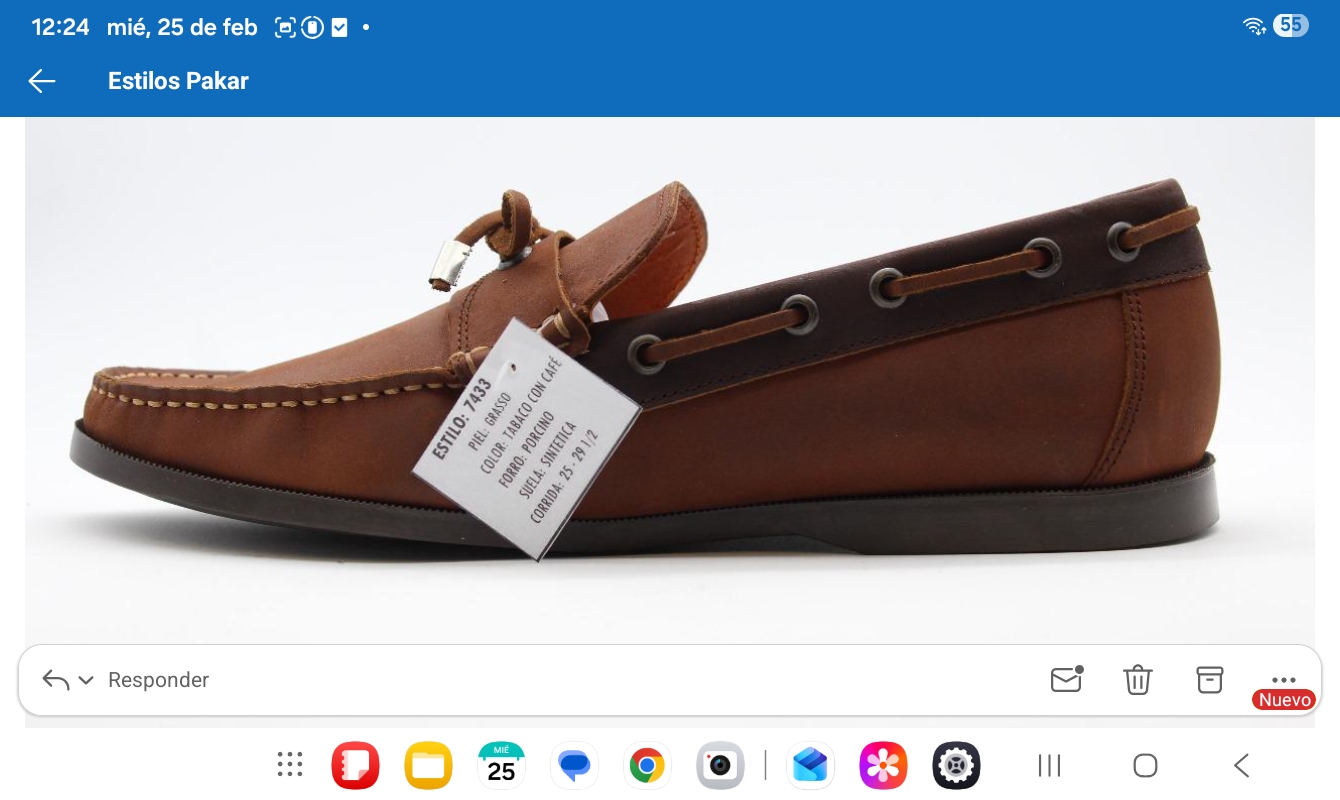Go back using the header arrow
This screenshot has width=1340, height=800.
click(42, 81)
